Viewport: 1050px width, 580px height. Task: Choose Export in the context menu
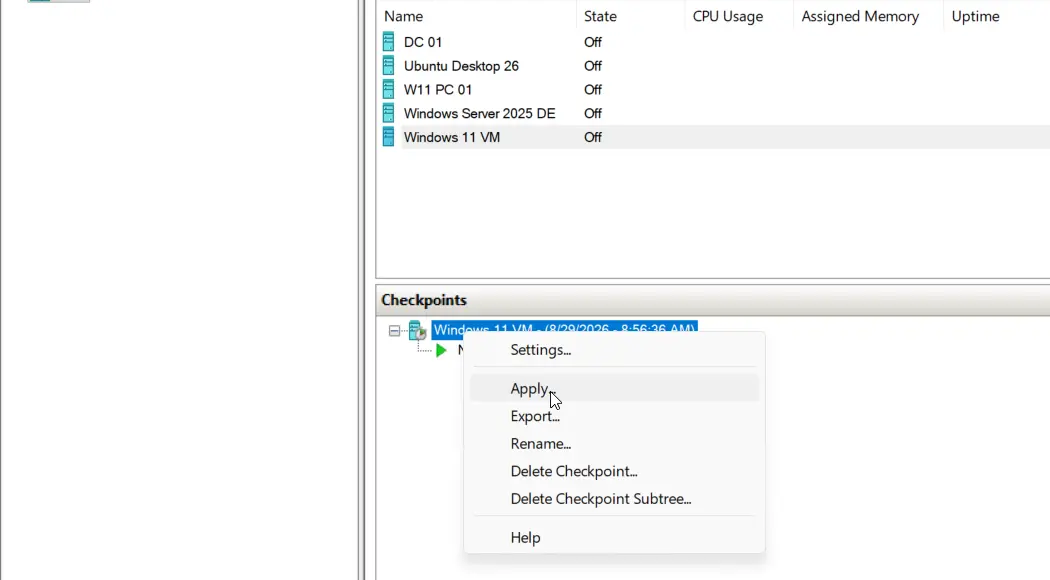614,416
